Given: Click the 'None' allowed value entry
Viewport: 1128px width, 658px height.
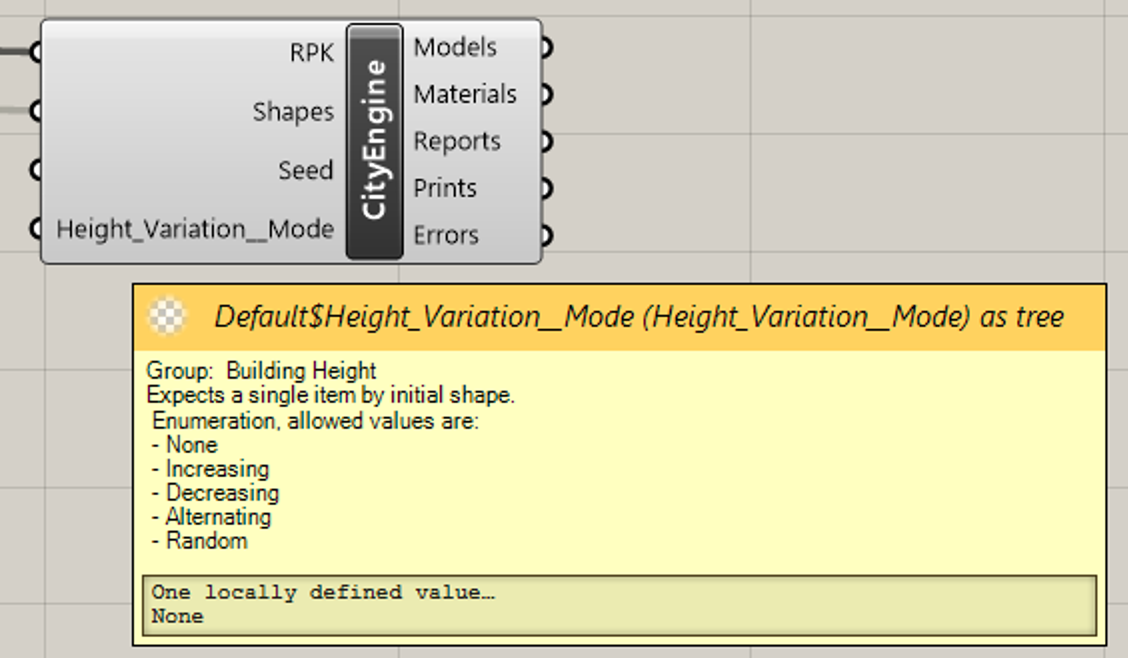Looking at the screenshot, I should point(185,444).
